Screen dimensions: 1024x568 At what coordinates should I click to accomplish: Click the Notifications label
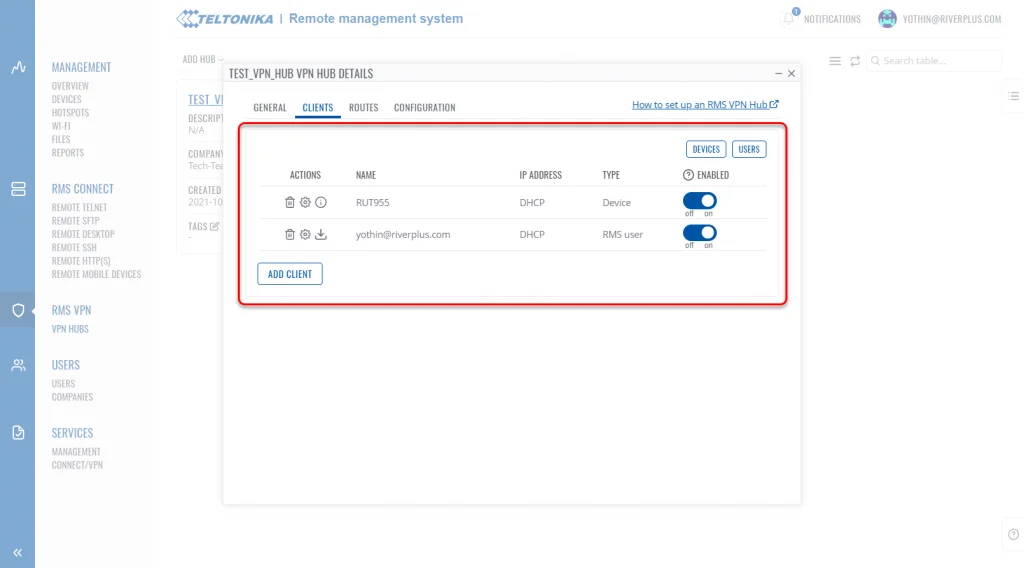tap(832, 19)
